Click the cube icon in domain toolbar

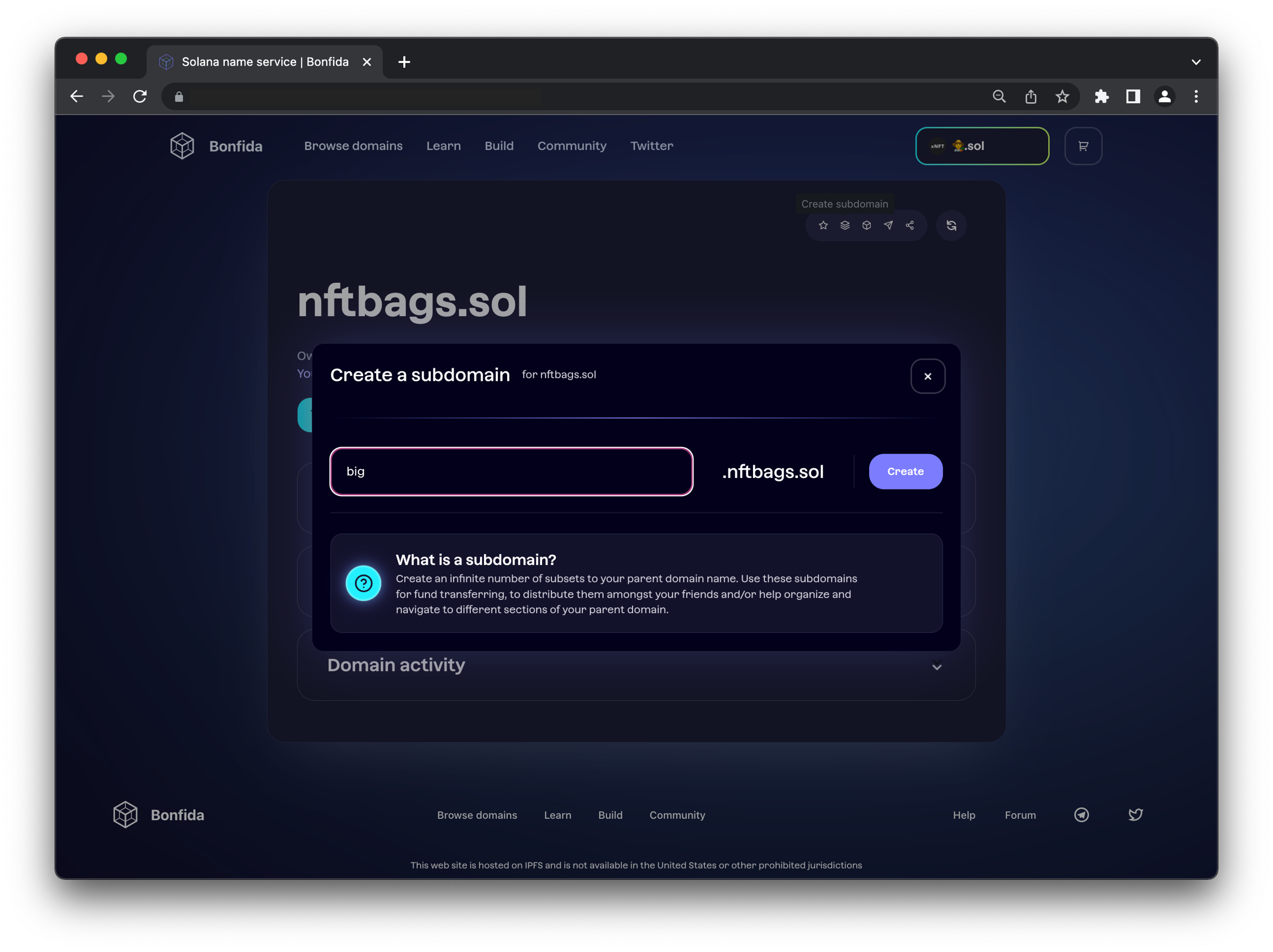point(867,225)
